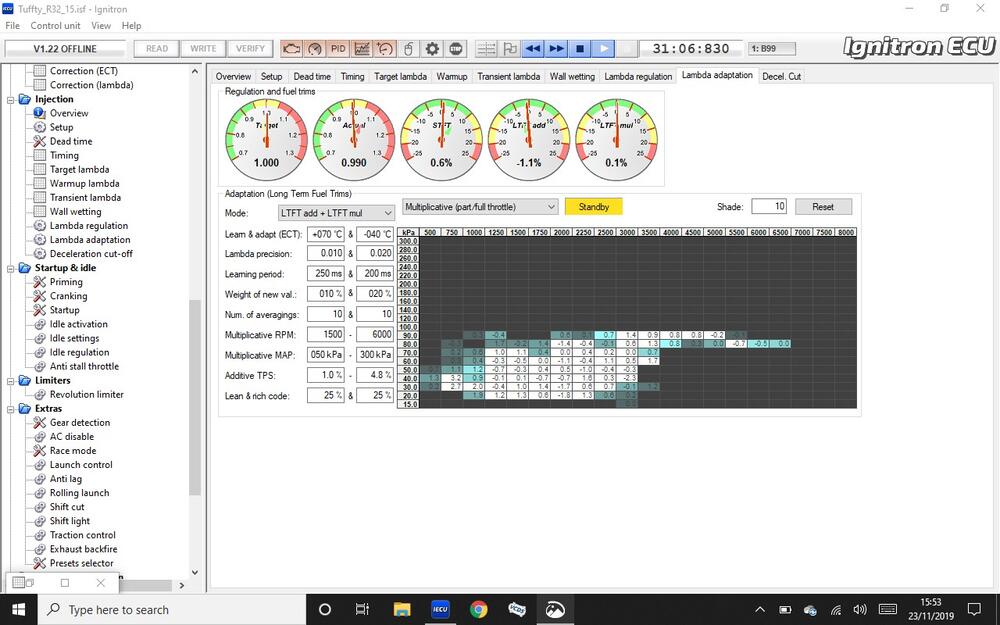Click the gear settings toolbar icon
This screenshot has width=1000, height=625.
(x=432, y=48)
